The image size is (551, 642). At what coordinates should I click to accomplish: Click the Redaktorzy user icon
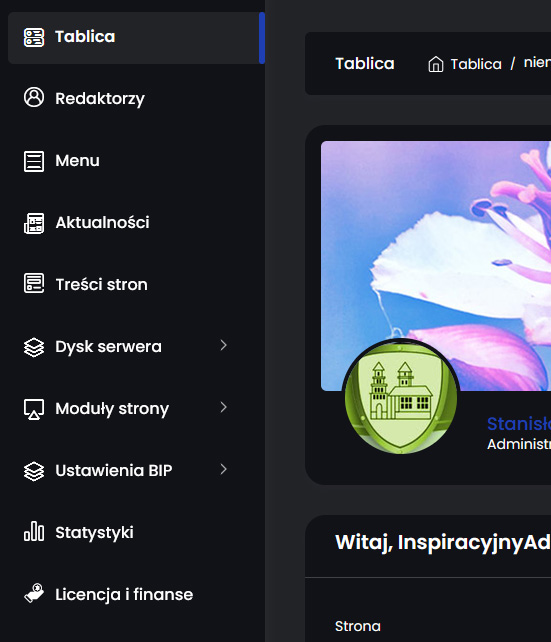tap(34, 97)
